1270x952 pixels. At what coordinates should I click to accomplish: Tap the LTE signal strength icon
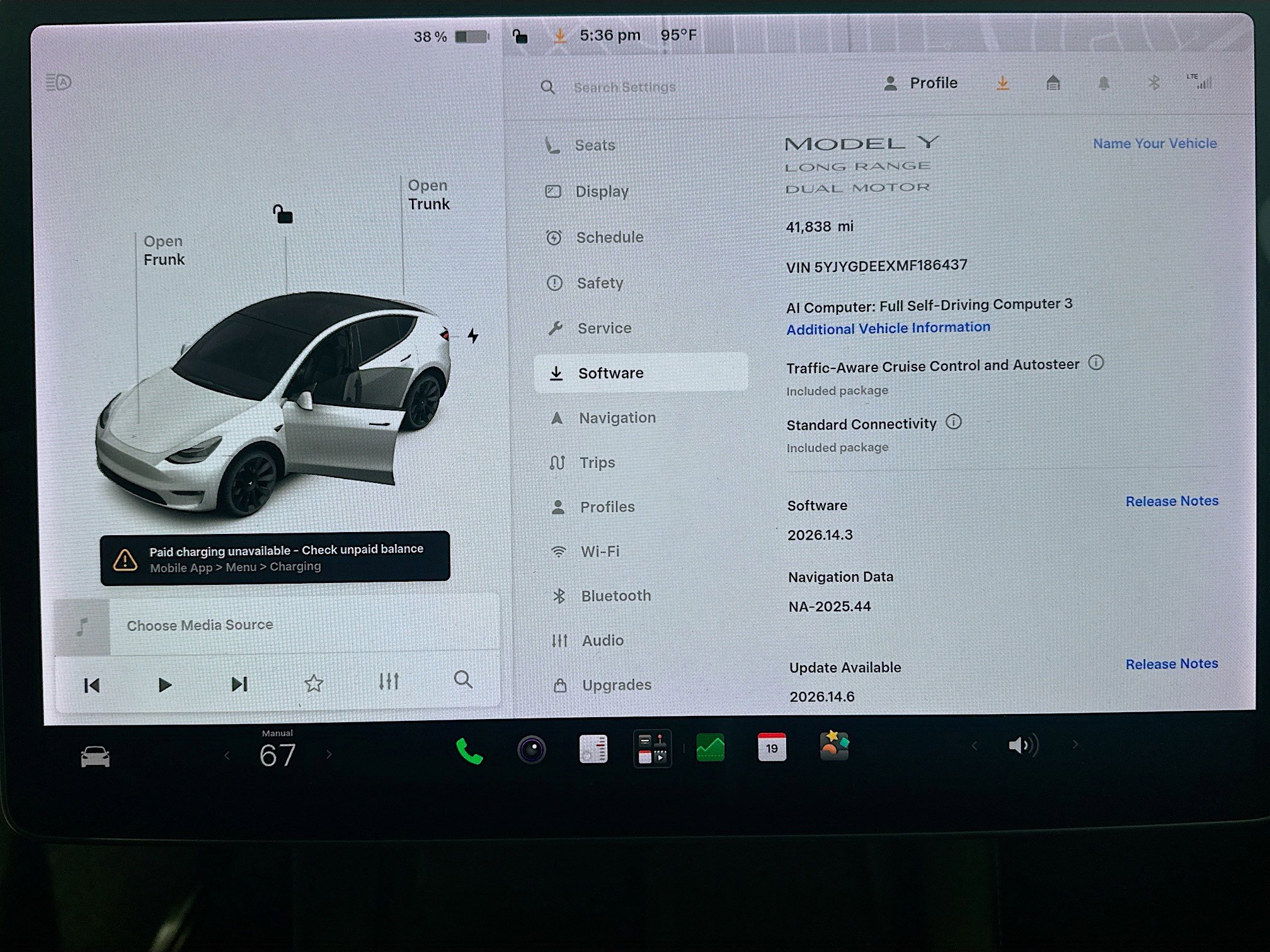[1199, 81]
